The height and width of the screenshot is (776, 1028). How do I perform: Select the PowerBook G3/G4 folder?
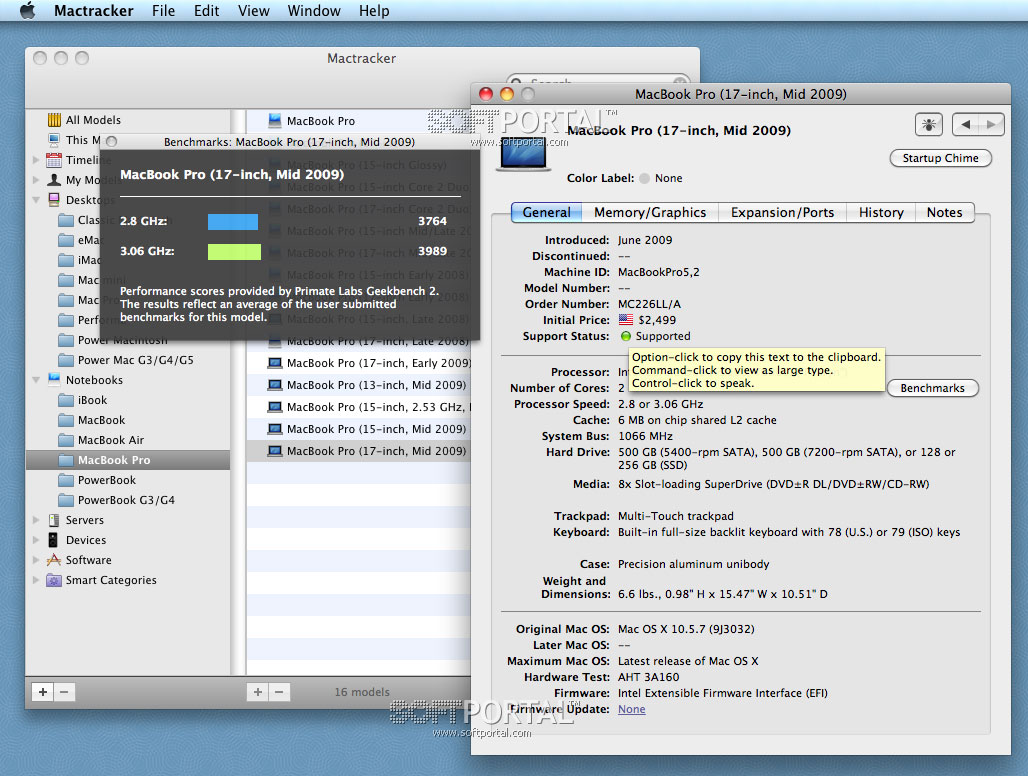126,500
